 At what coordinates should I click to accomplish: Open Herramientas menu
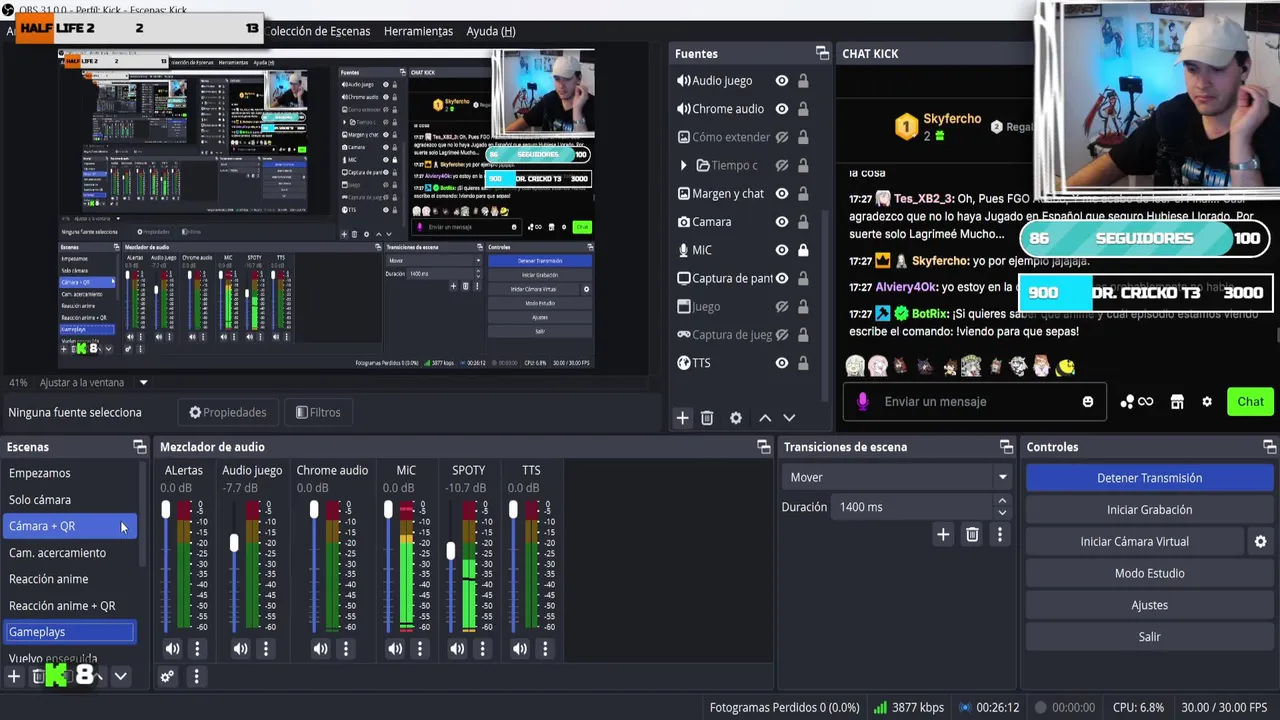coord(418,31)
